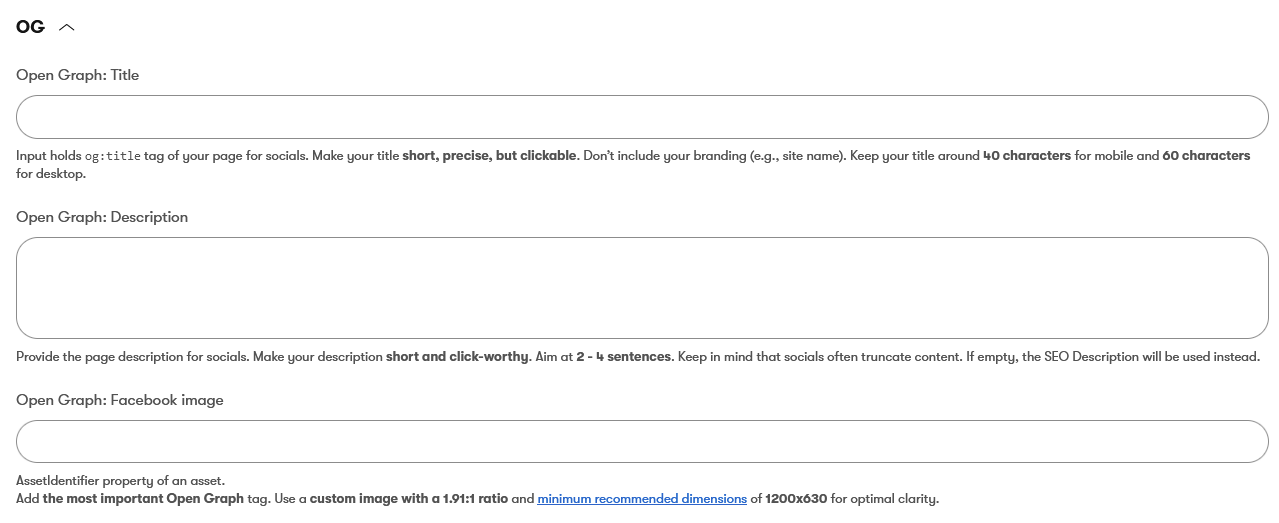1279x523 pixels.
Task: Click the bold "custom image with a 1.91:1 ratio" text
Action: 408,499
